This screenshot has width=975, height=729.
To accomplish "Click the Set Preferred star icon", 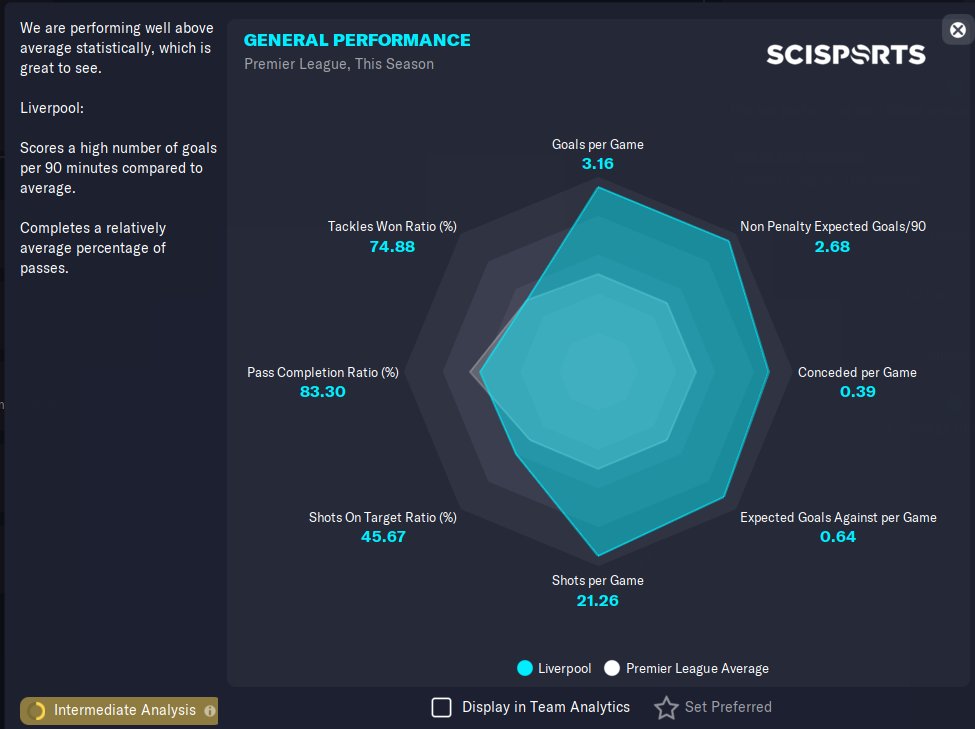I will tap(666, 708).
